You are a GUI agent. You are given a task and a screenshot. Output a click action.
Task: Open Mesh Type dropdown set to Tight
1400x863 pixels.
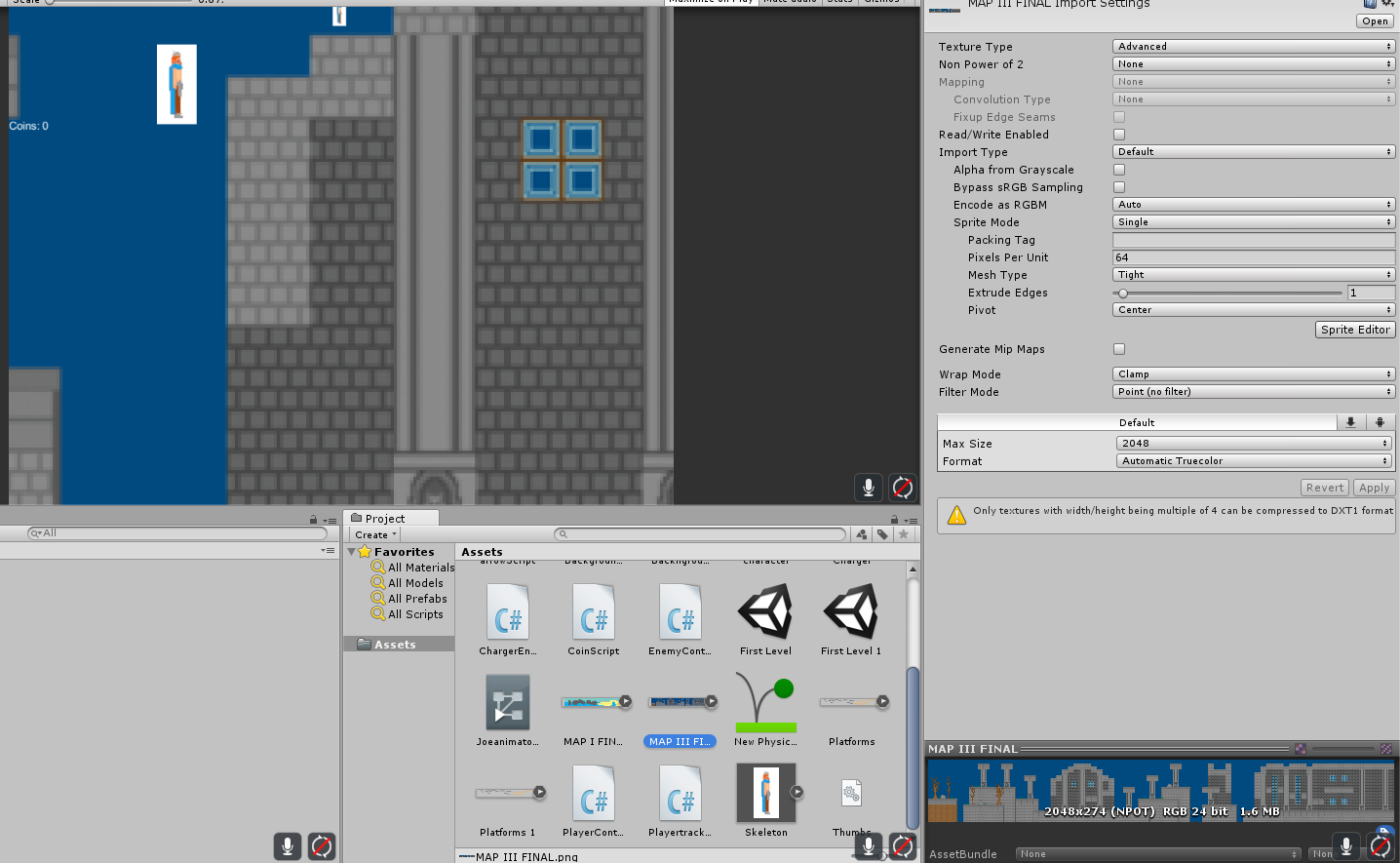1254,275
